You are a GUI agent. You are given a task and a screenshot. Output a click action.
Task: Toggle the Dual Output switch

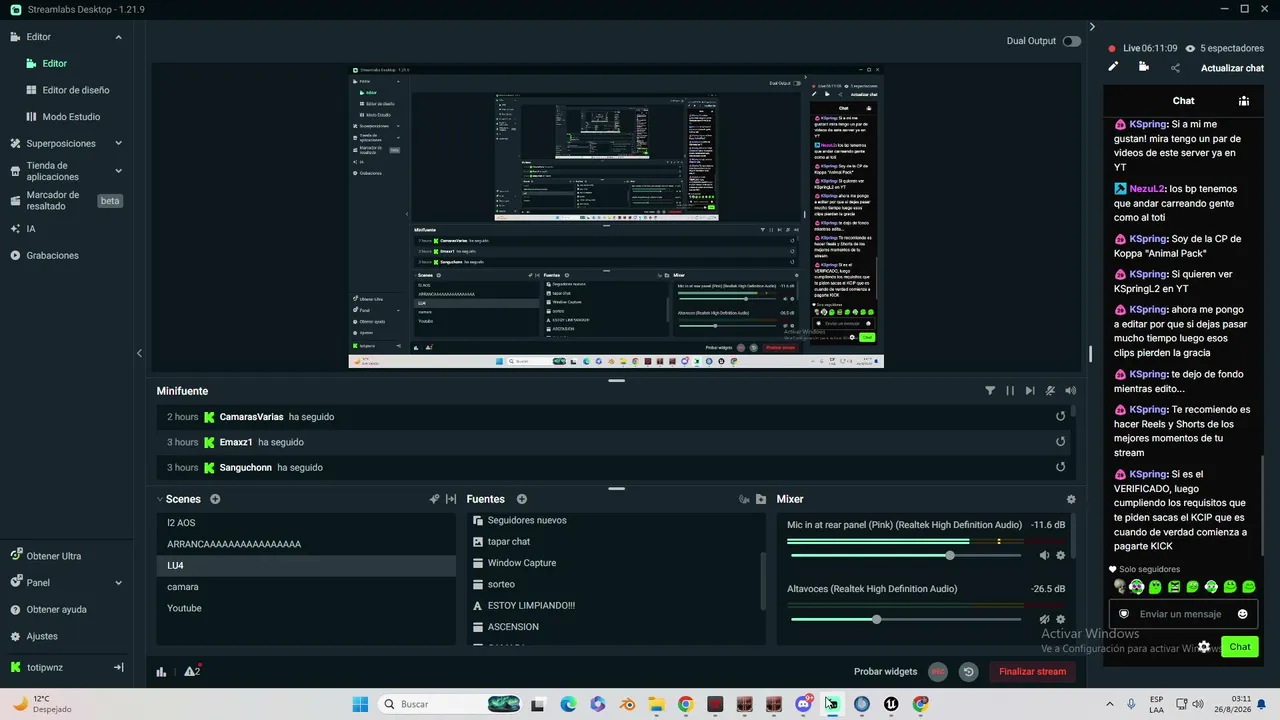(1072, 41)
